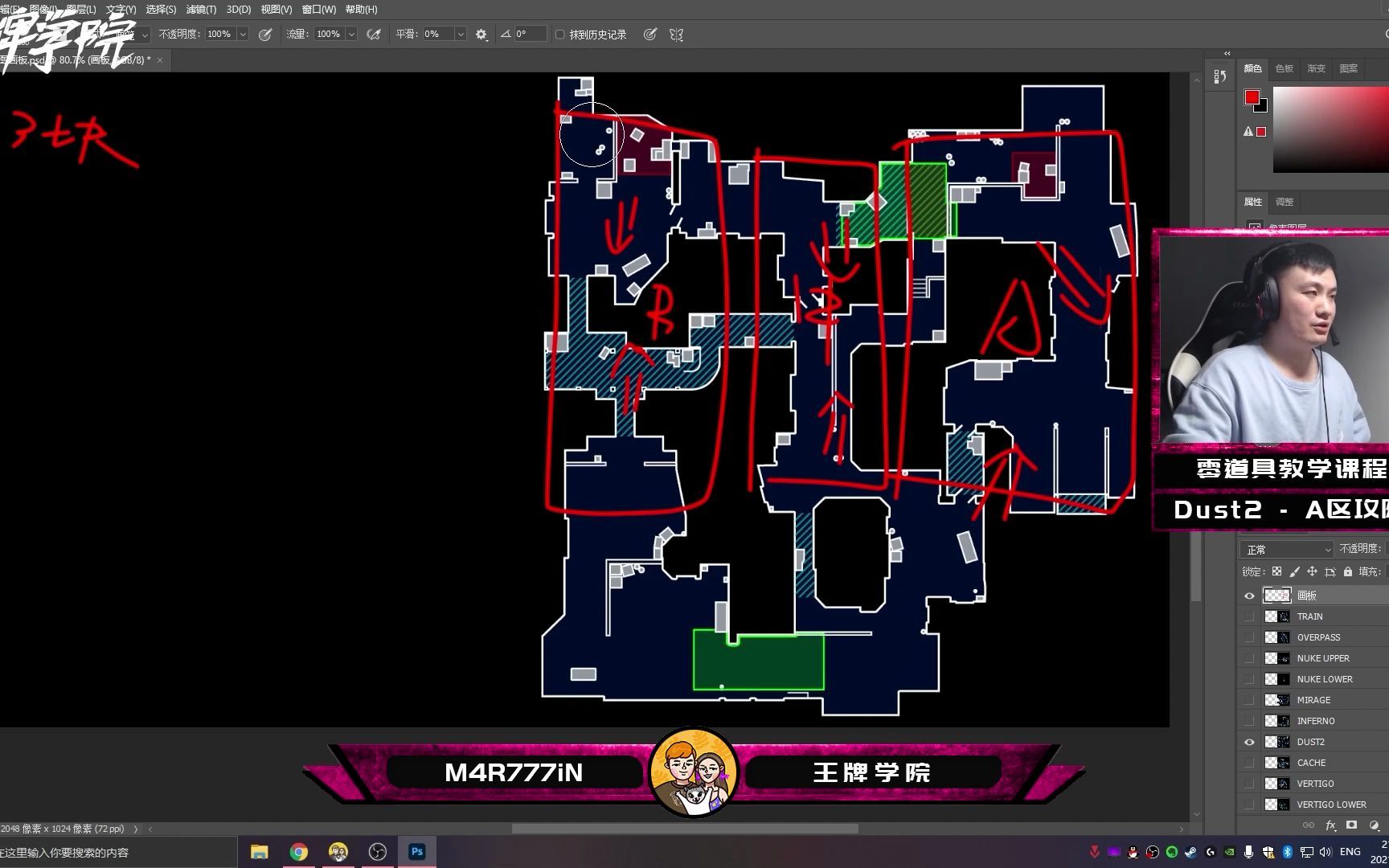Switch to the 调整 adjustments tab

1285,202
